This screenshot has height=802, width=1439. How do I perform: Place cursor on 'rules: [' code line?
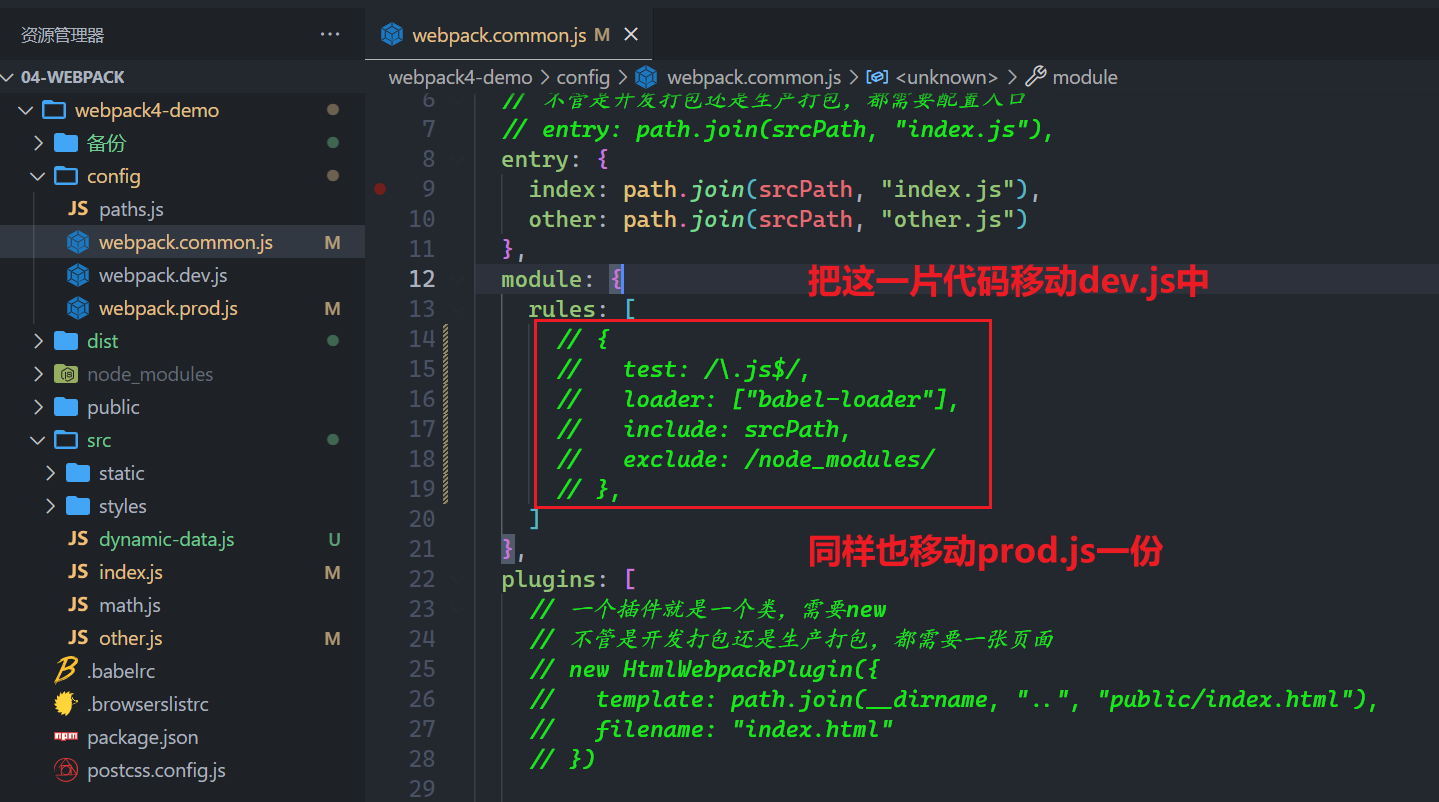(x=582, y=309)
